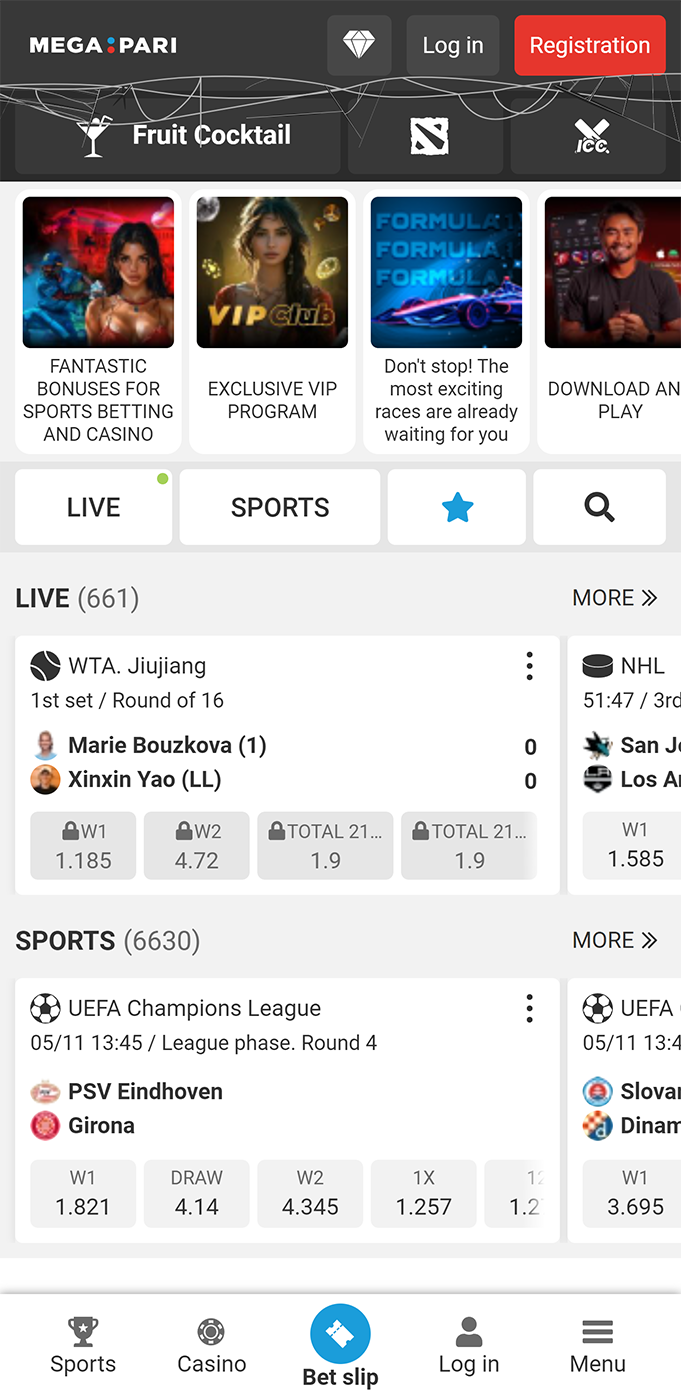
Task: Open the ICC cricket shortcut
Action: (591, 136)
